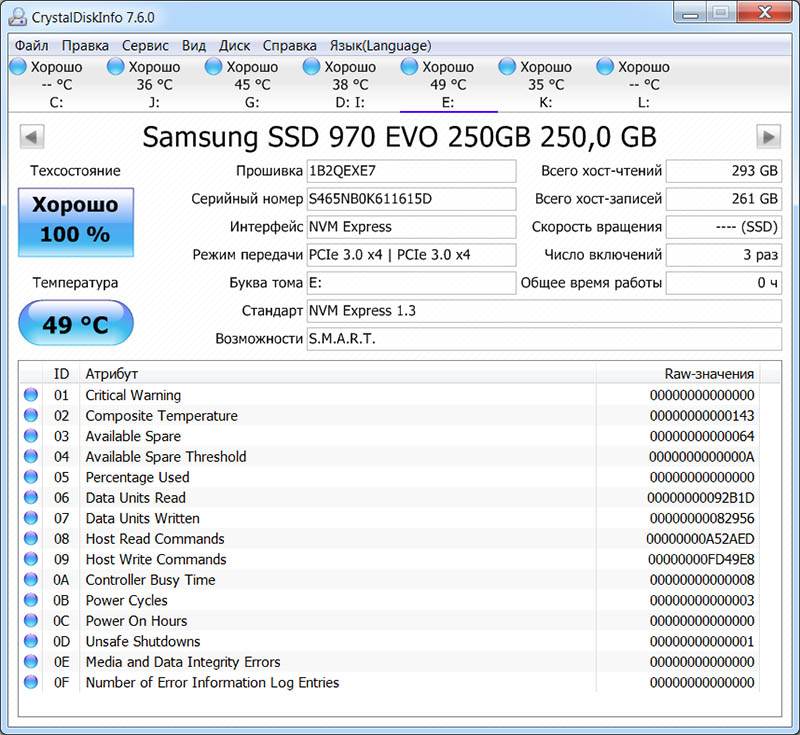Click status orb of Controller Busy Time row
800x735 pixels.
point(31,579)
